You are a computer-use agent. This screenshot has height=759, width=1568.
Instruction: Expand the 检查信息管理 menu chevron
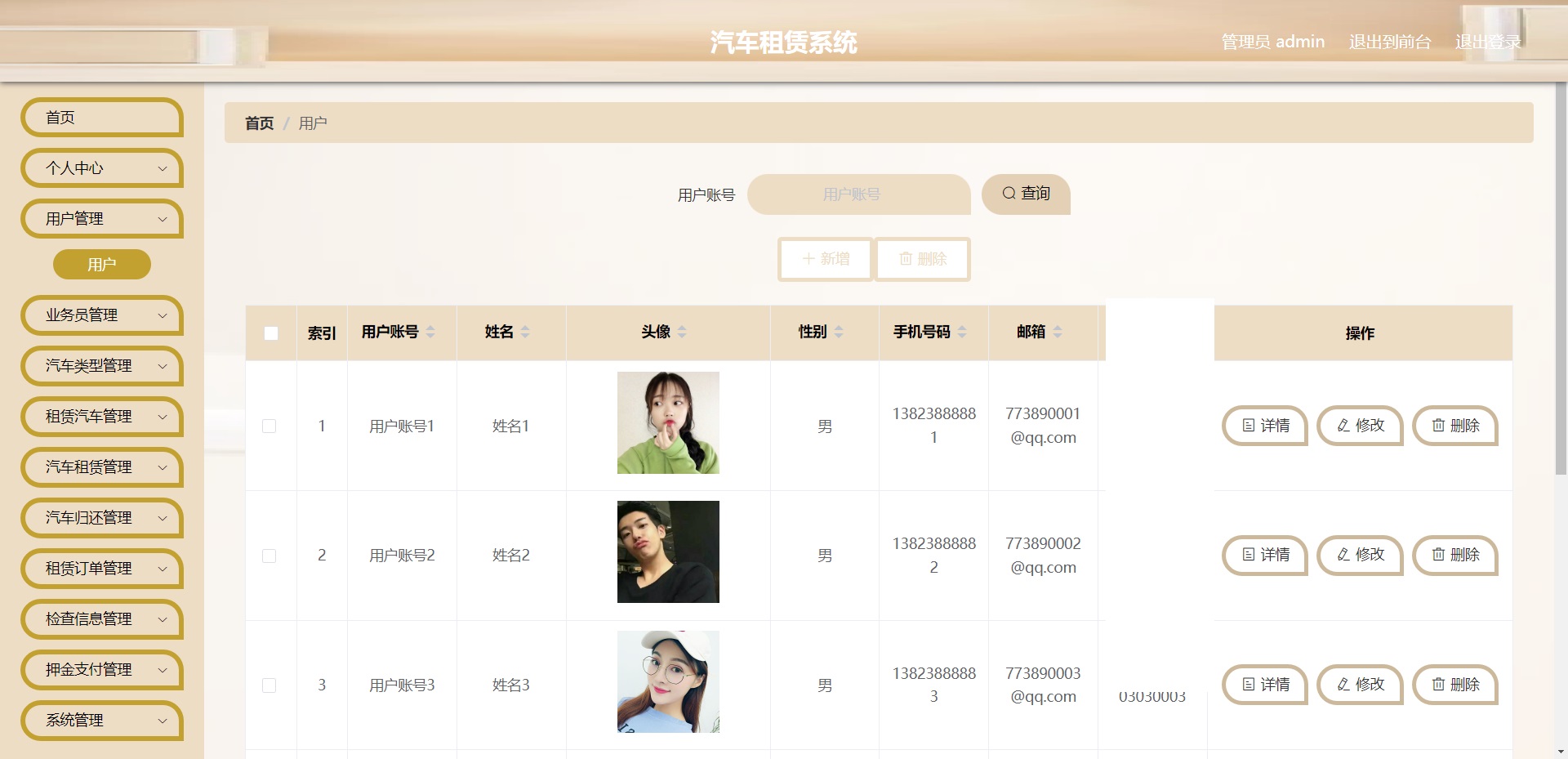163,619
